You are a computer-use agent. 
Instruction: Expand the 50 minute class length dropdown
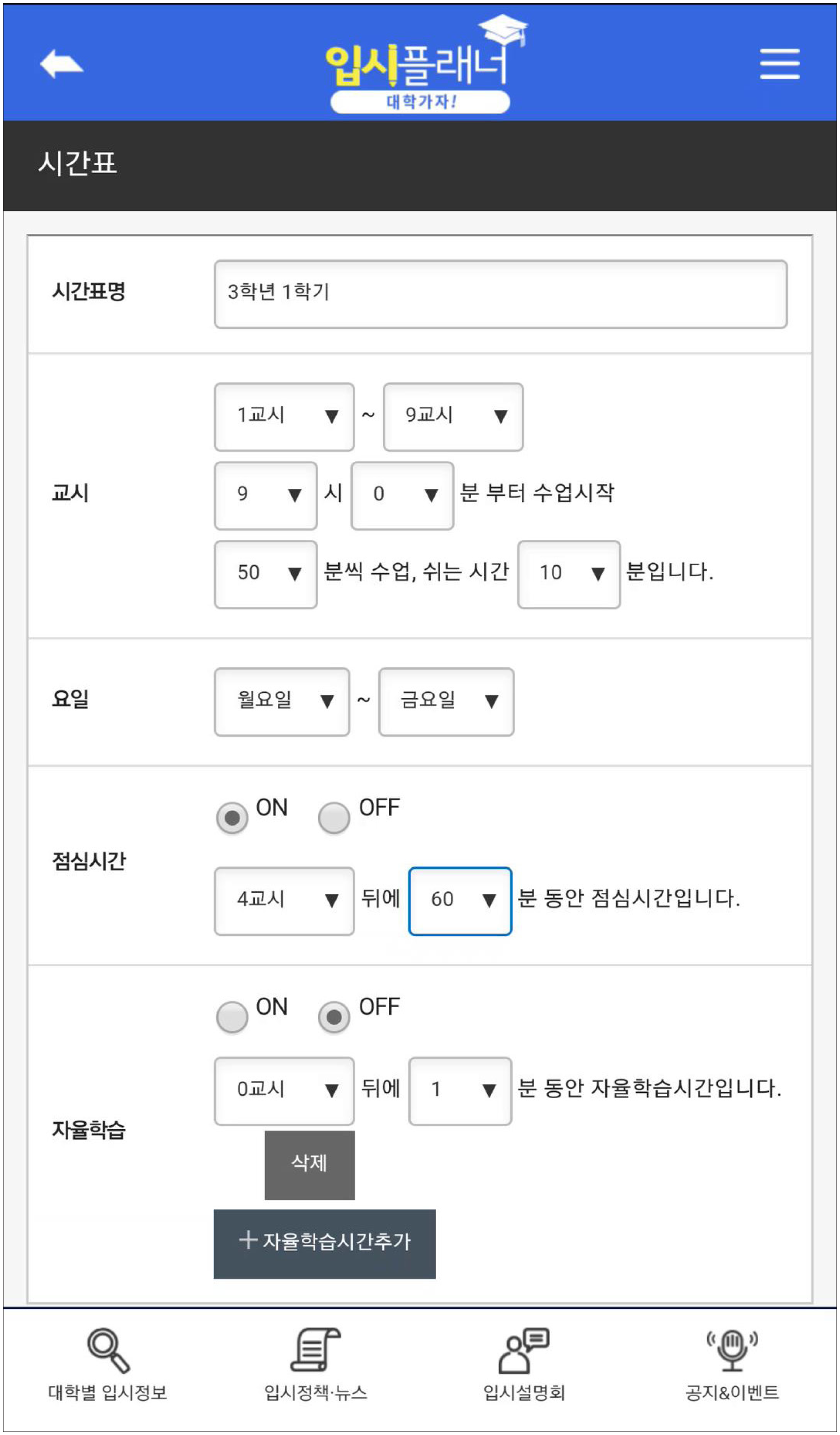[x=265, y=574]
